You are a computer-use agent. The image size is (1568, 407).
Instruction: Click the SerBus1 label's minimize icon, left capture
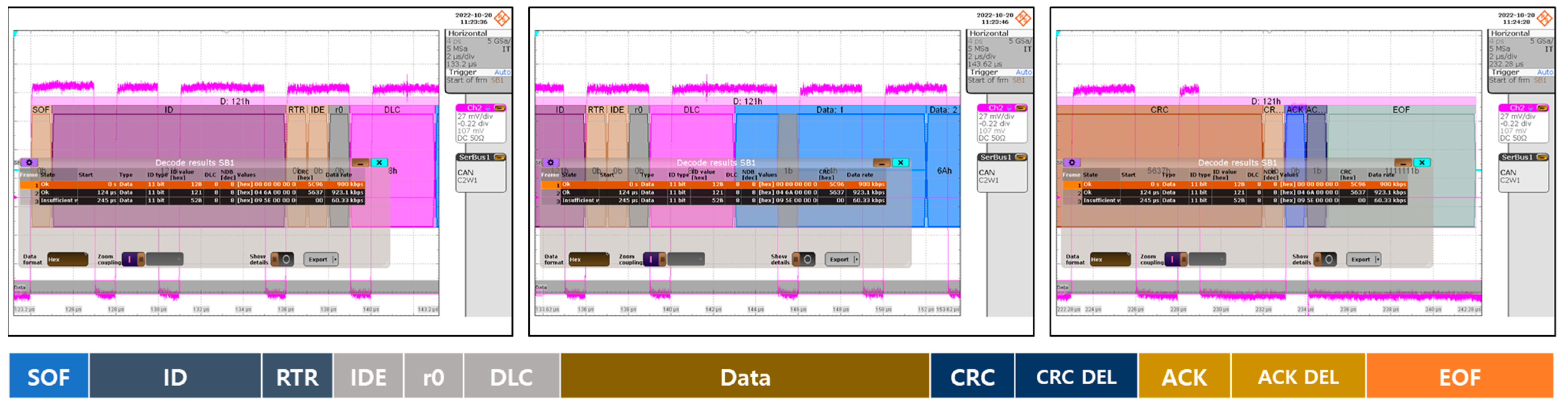499,157
